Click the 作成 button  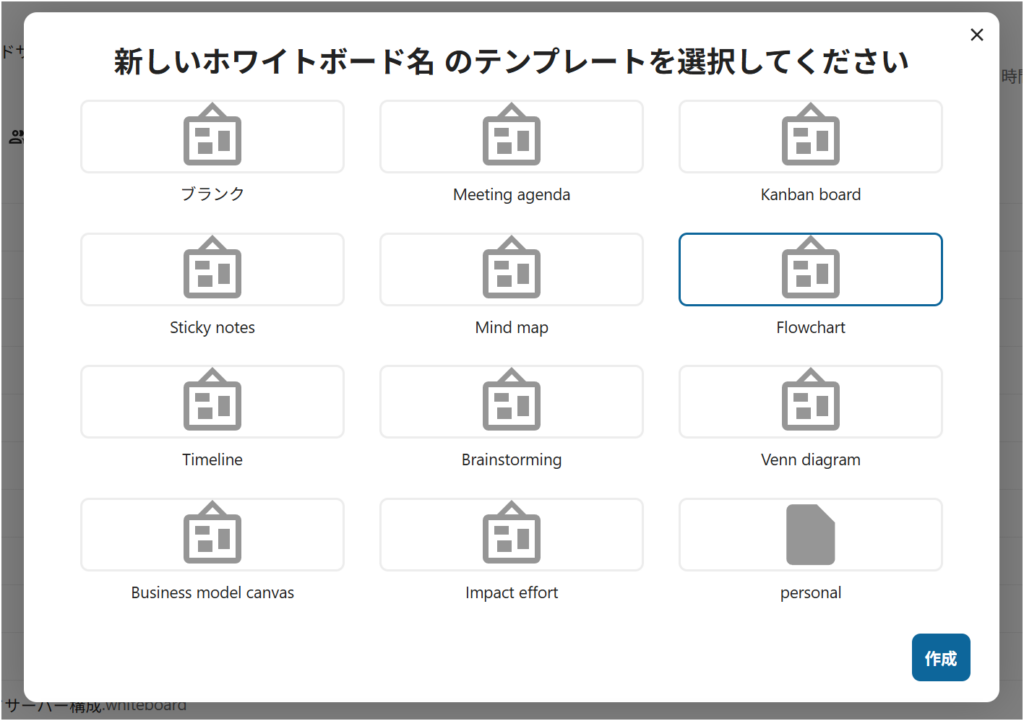(x=940, y=658)
